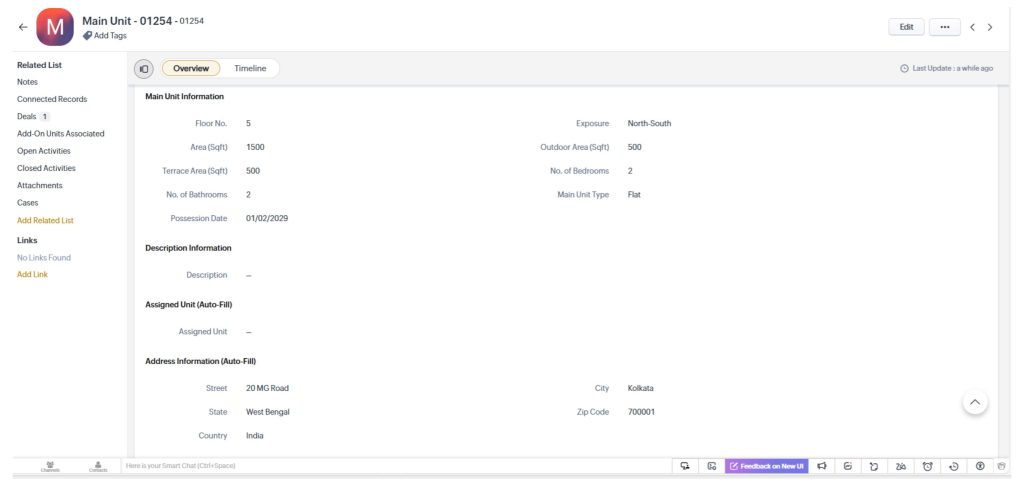
Task: Click the faded icon at the bottom-right corner
Action: tap(1002, 466)
